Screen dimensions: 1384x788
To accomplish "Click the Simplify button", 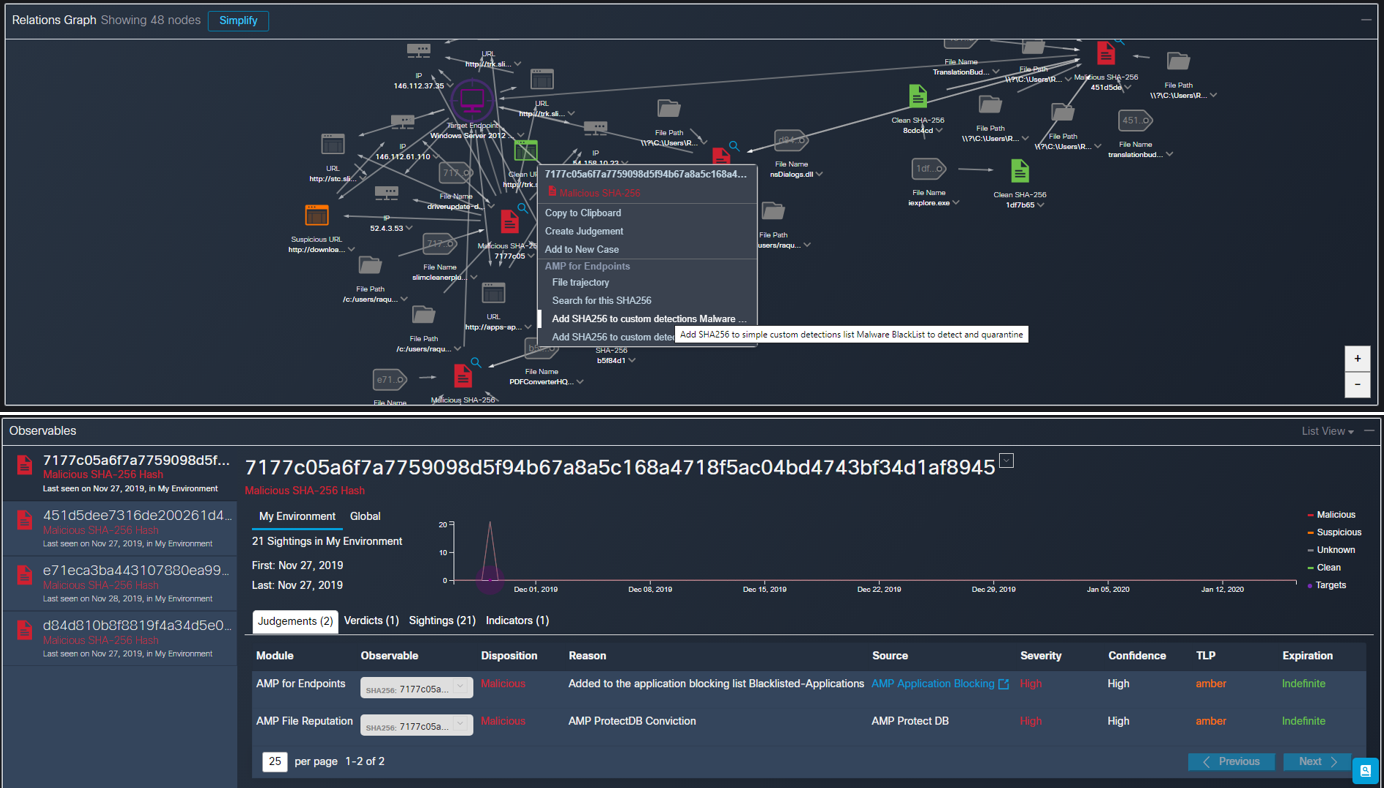I will (238, 20).
